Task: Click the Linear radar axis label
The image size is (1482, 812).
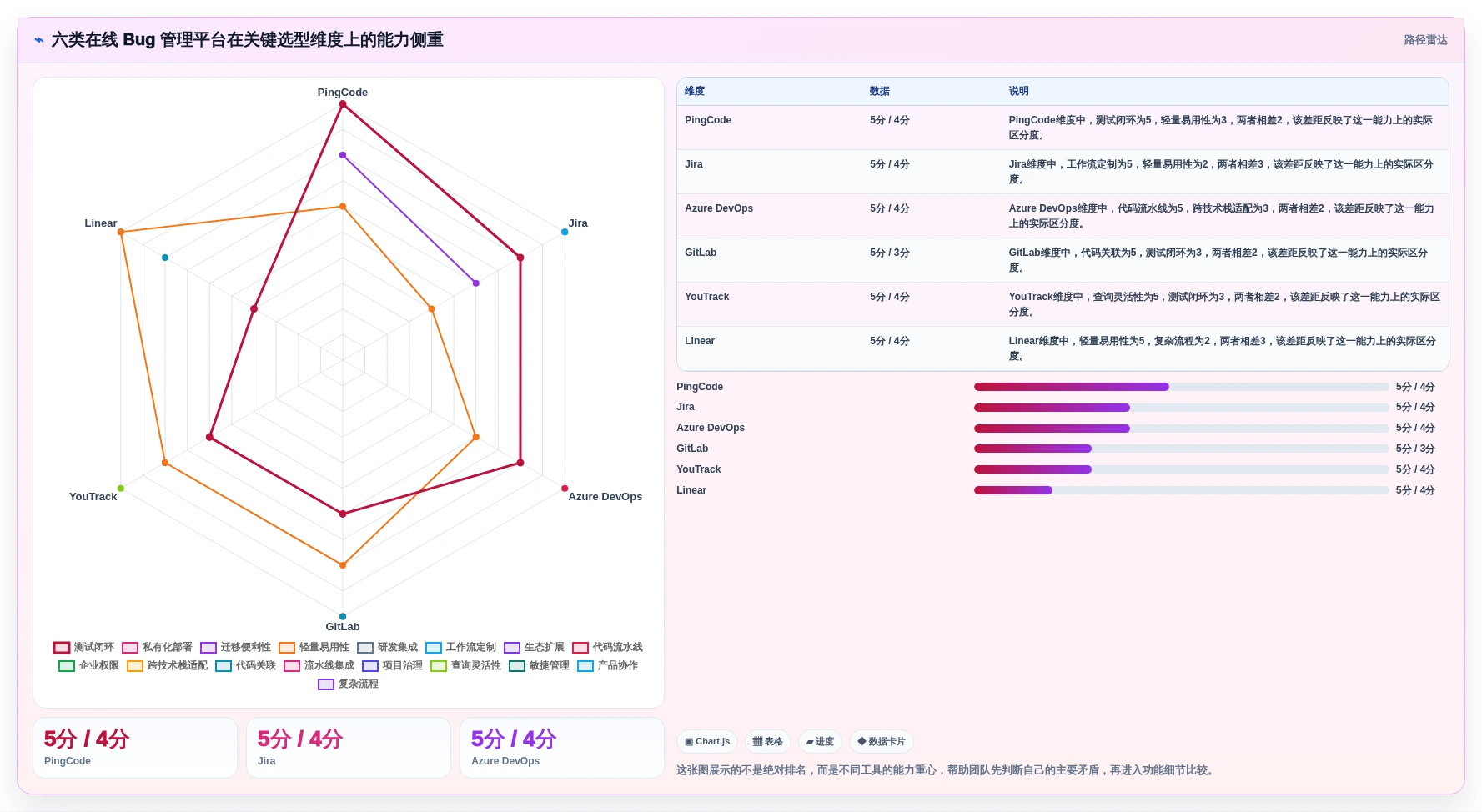Action: (x=101, y=223)
